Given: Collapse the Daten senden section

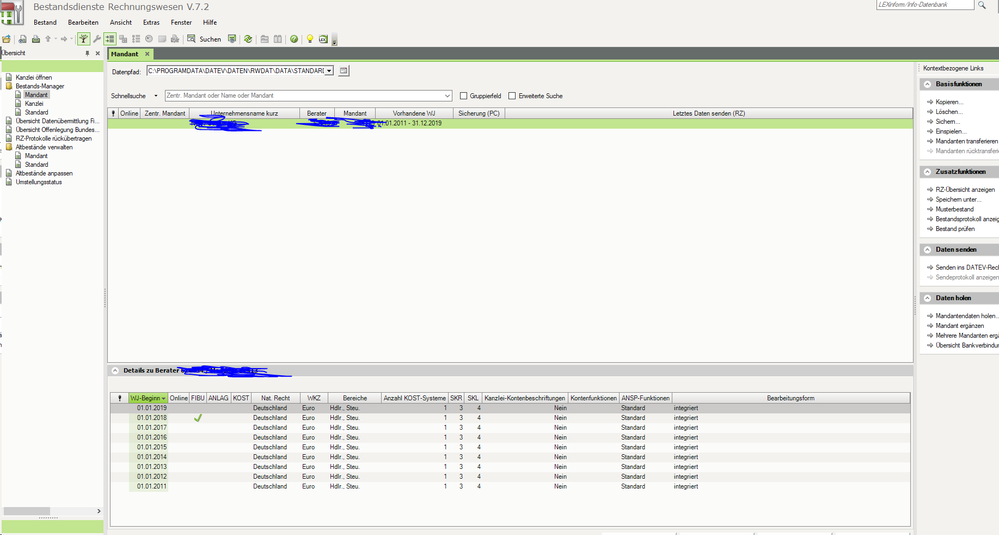Looking at the screenshot, I should (x=928, y=250).
